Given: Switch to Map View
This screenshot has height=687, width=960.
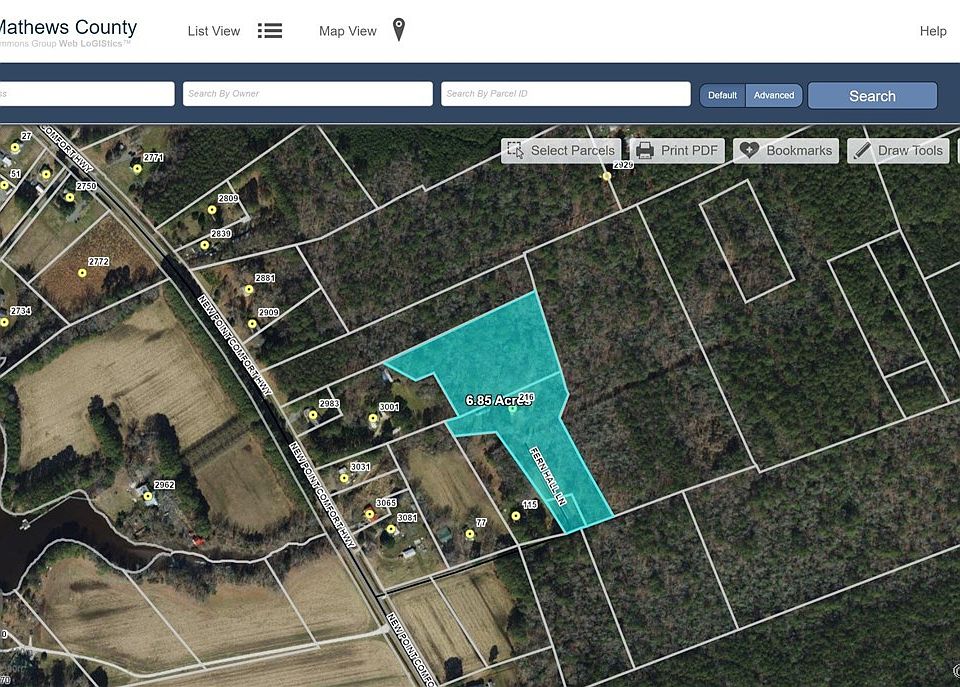Looking at the screenshot, I should [347, 31].
